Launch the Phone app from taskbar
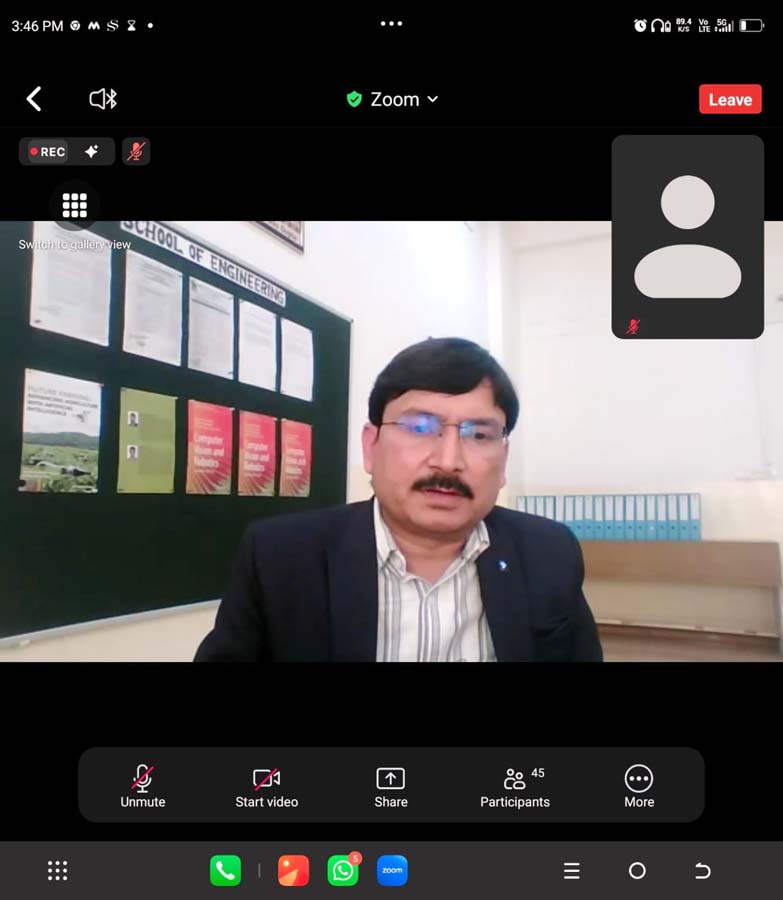783x900 pixels. [225, 871]
